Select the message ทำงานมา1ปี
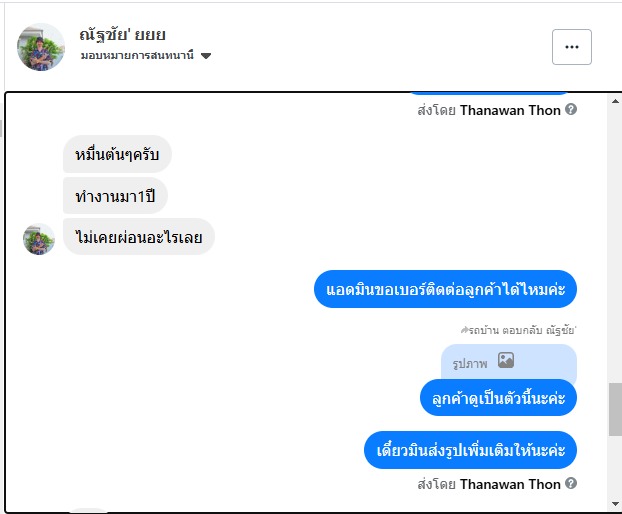 click(x=115, y=196)
